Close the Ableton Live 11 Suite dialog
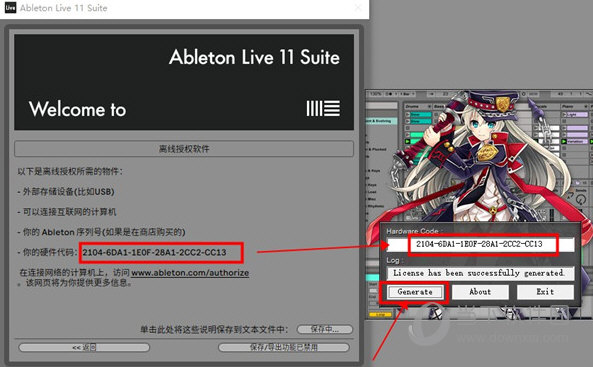Screen dimensions: 593x367 (x=358, y=8)
